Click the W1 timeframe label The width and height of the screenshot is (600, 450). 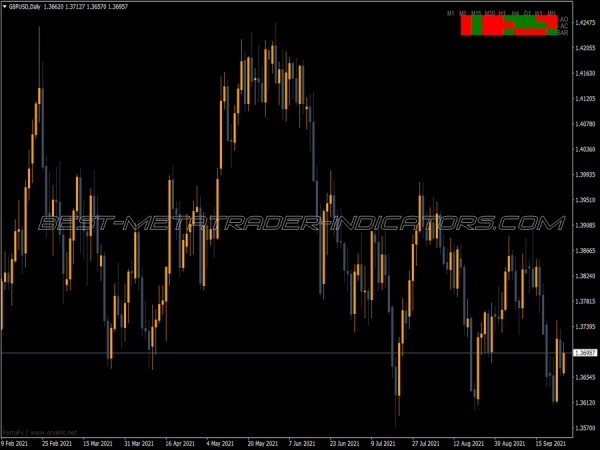tap(539, 13)
